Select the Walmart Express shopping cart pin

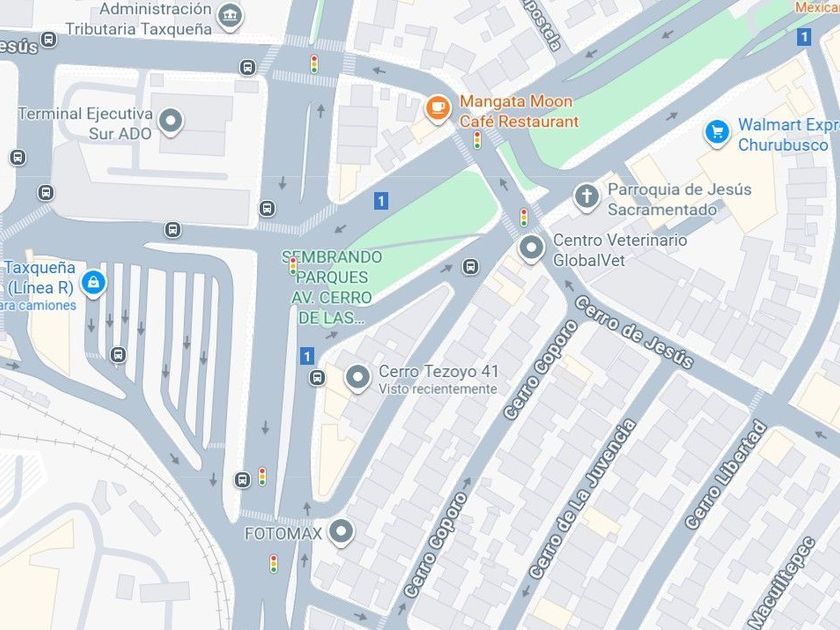[x=717, y=132]
